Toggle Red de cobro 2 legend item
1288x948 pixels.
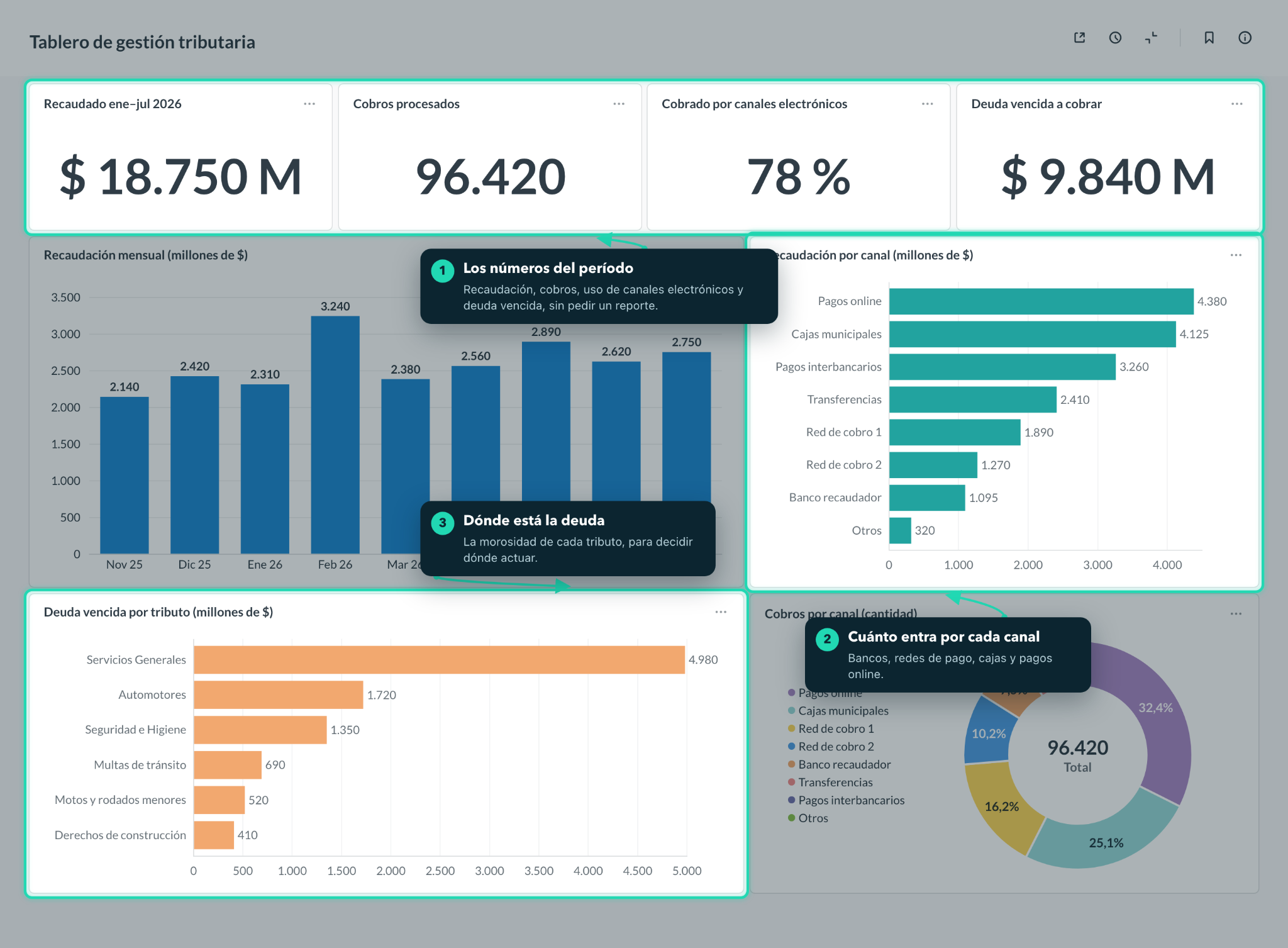(x=831, y=746)
